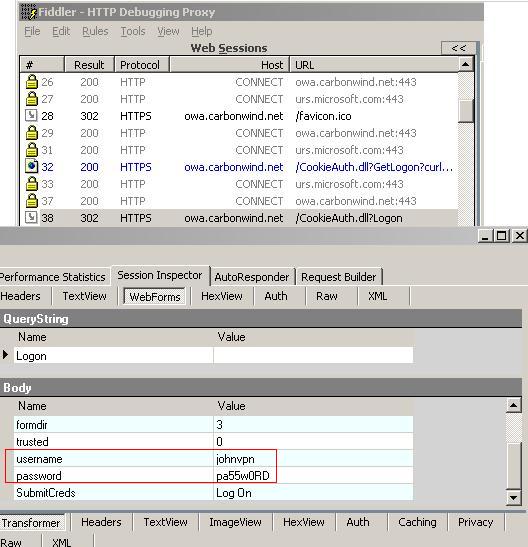Select session 28 /favicon.ico URL
Screen dimensions: 528x547
[x=323, y=116]
